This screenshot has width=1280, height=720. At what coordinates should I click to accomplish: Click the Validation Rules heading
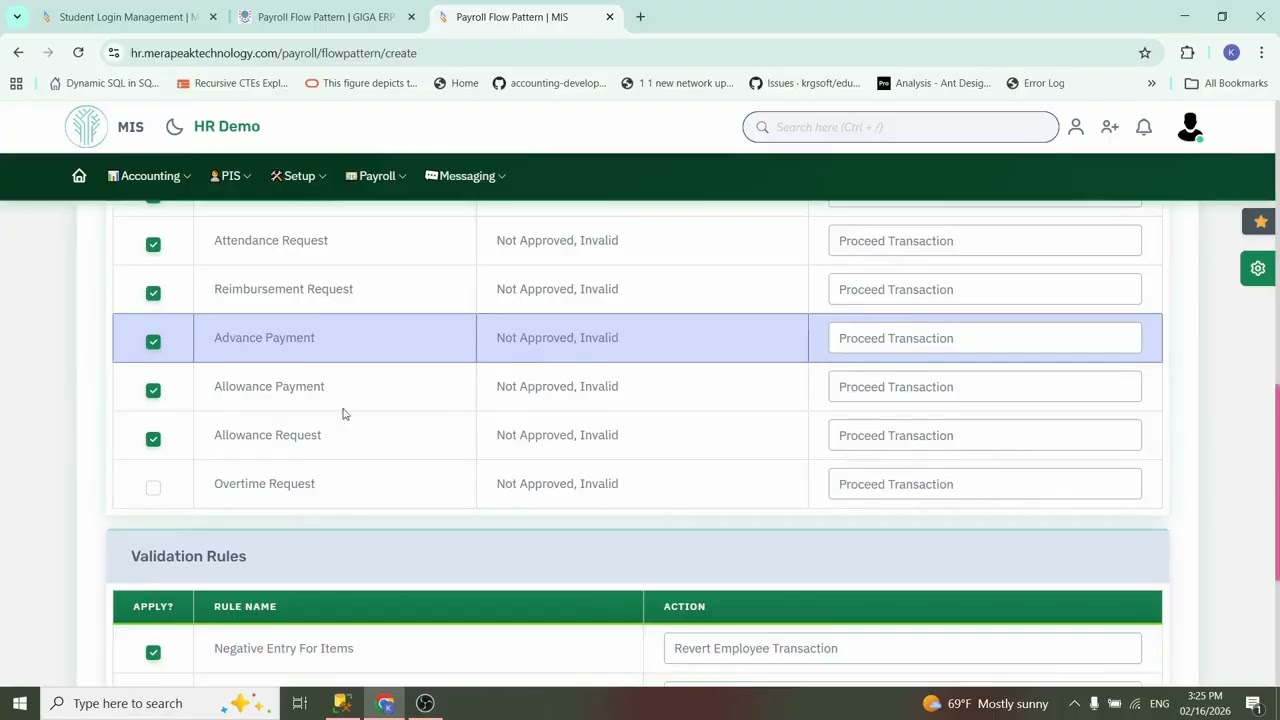coord(188,556)
